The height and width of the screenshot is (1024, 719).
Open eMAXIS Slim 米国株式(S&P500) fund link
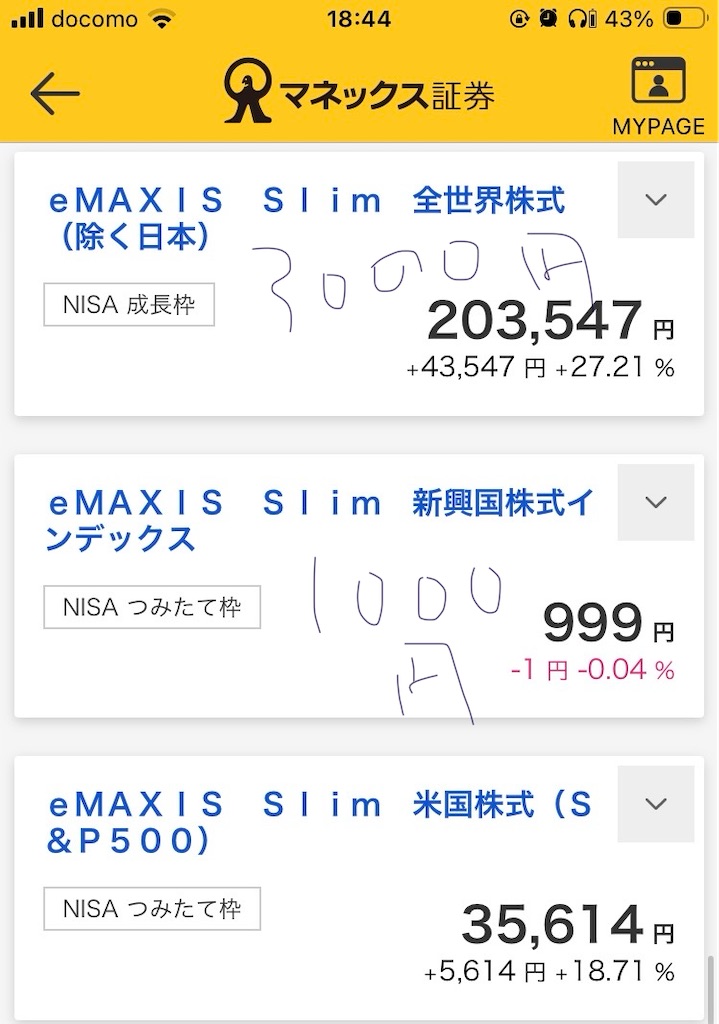[319, 822]
